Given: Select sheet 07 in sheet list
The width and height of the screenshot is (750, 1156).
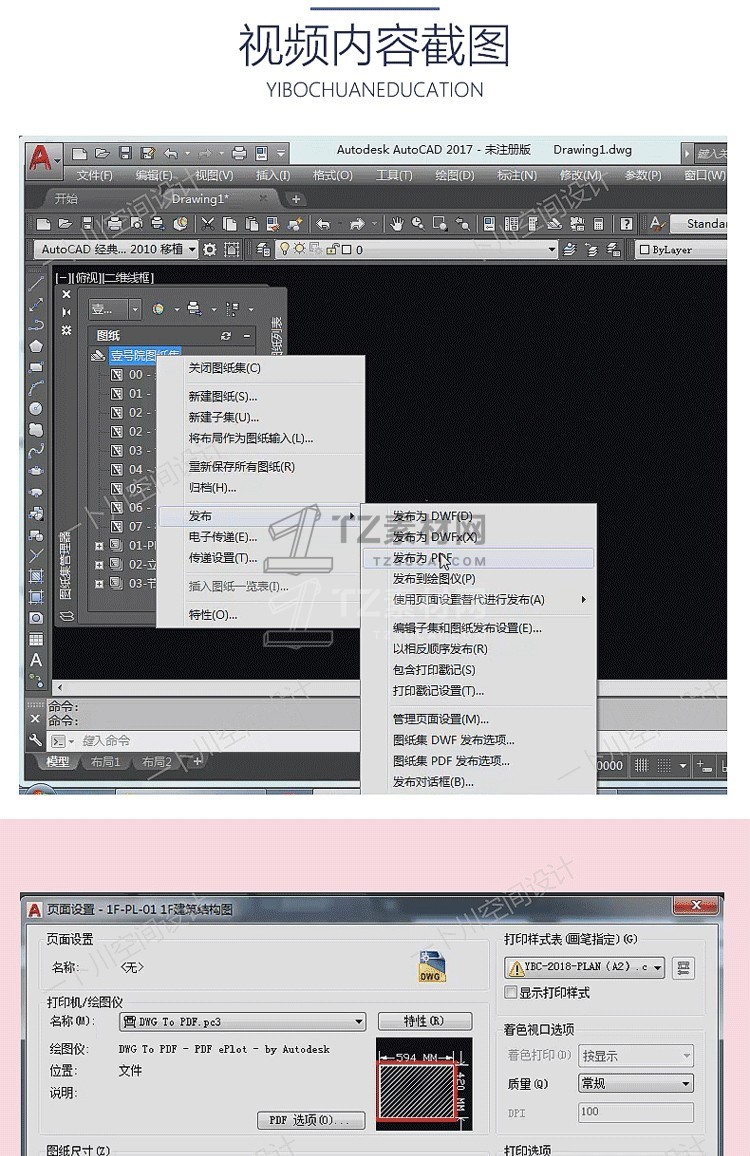Looking at the screenshot, I should [133, 526].
